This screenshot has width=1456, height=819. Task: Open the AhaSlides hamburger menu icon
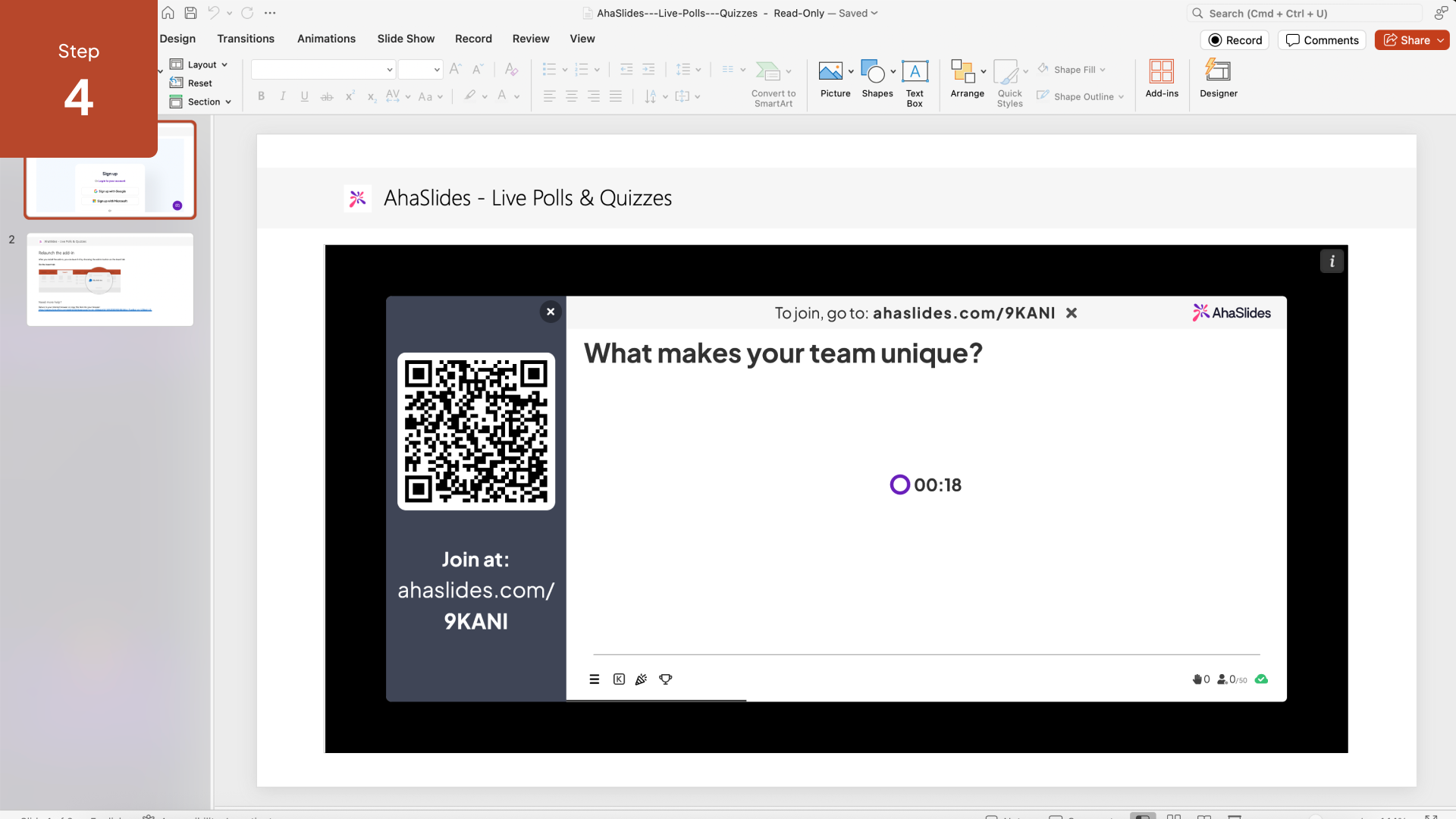pyautogui.click(x=595, y=679)
